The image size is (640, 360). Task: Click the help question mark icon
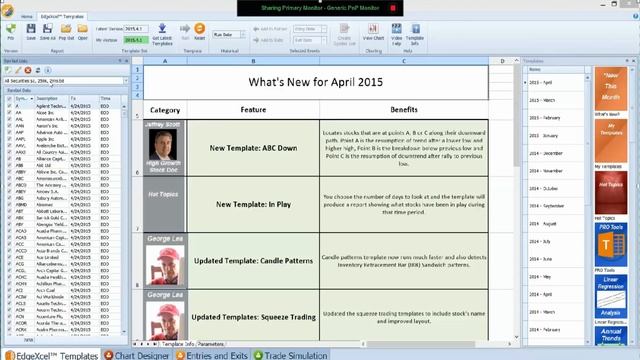[636, 16]
